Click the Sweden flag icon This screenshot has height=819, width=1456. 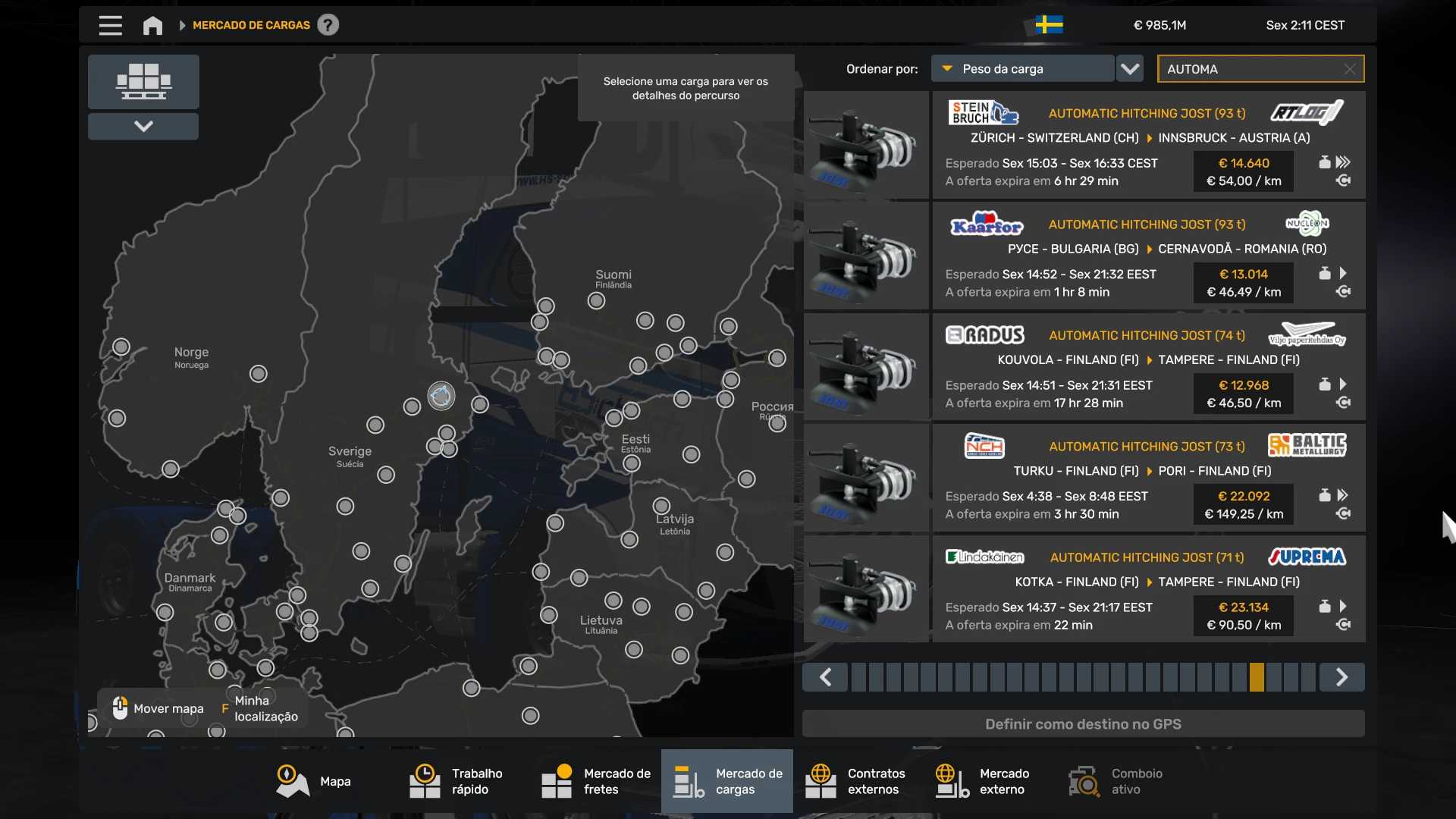click(x=1049, y=25)
